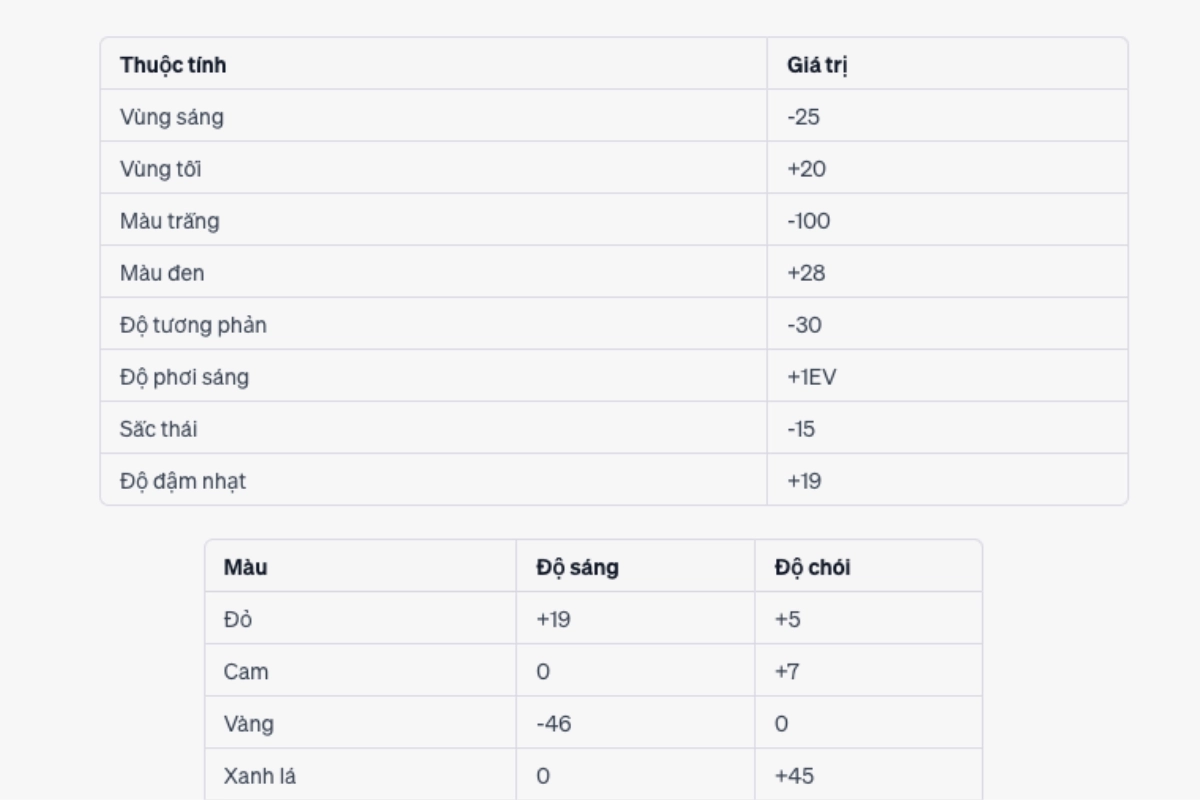Click the "Màu đen" row label
The image size is (1200, 800).
click(163, 273)
